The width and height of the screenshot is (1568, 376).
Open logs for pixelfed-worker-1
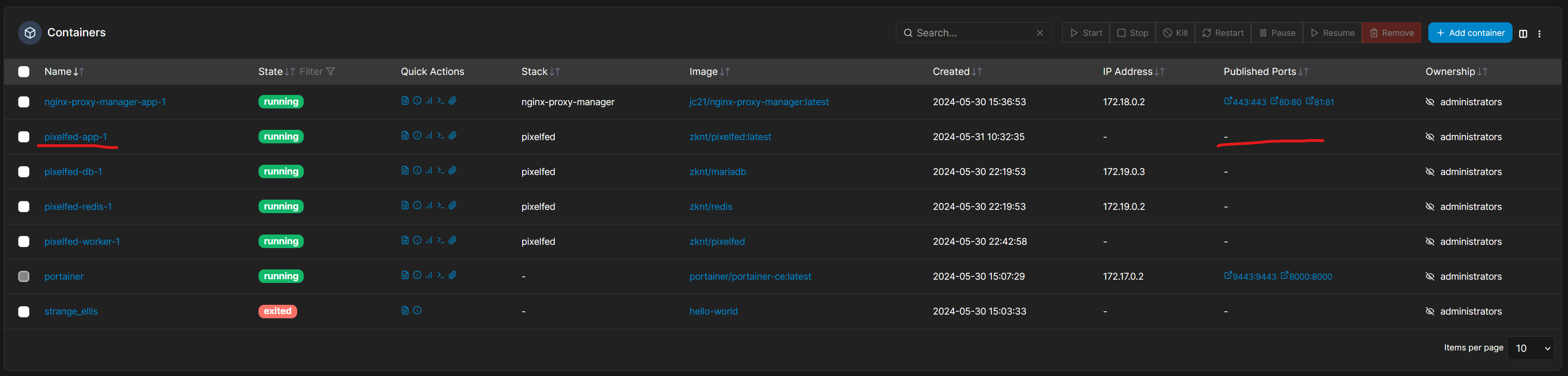(405, 240)
